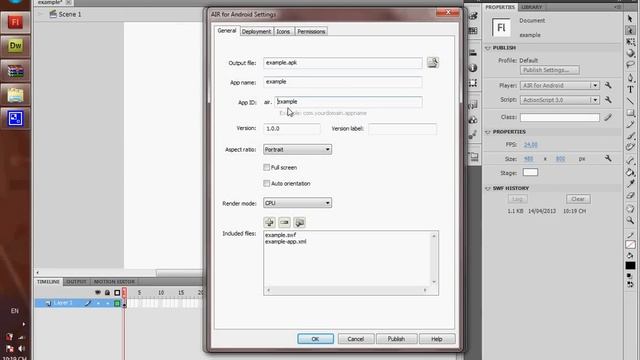
Task: Open Player settings wrench icon
Action: coord(608,85)
